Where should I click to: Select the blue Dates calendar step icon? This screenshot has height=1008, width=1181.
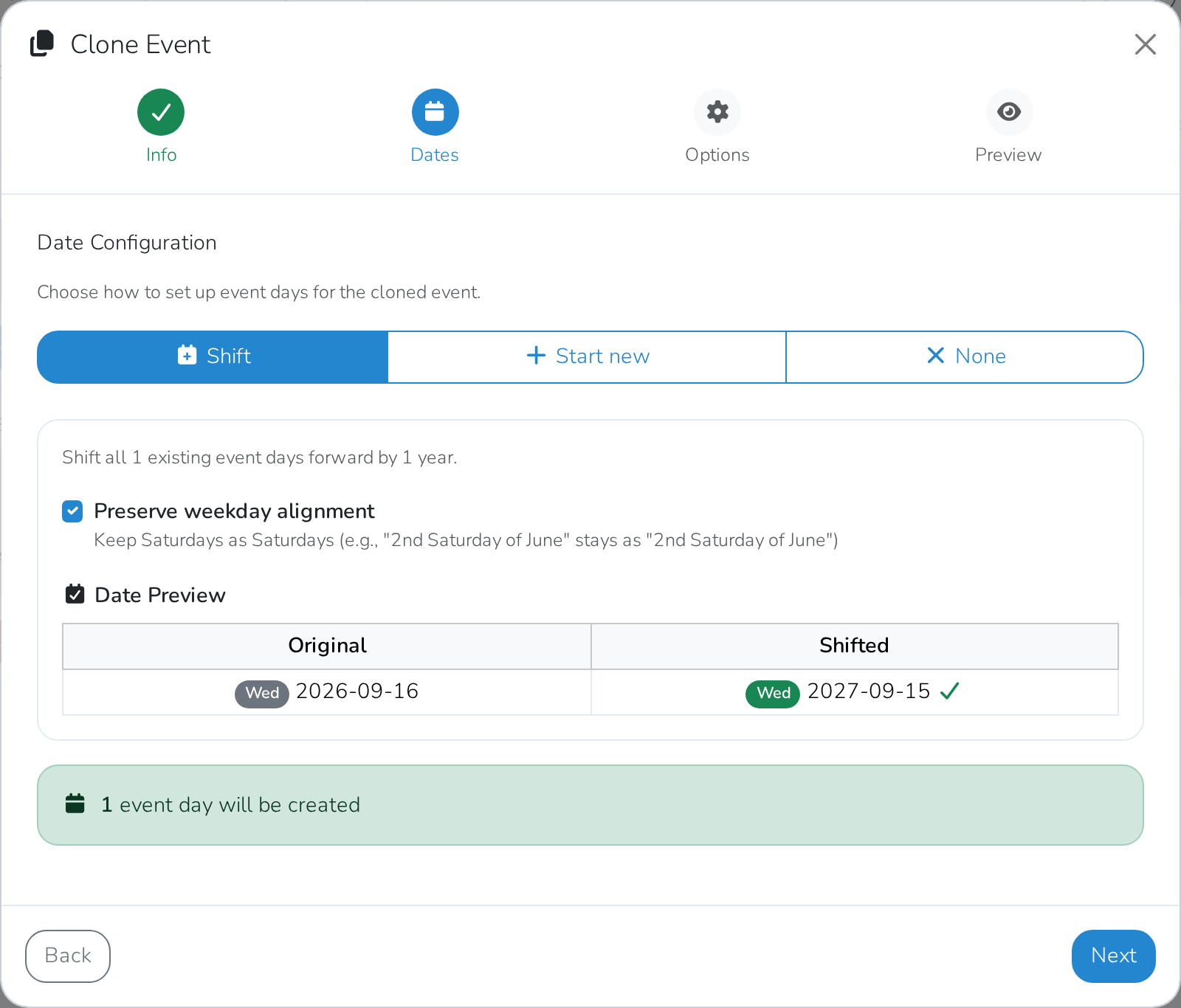click(435, 112)
